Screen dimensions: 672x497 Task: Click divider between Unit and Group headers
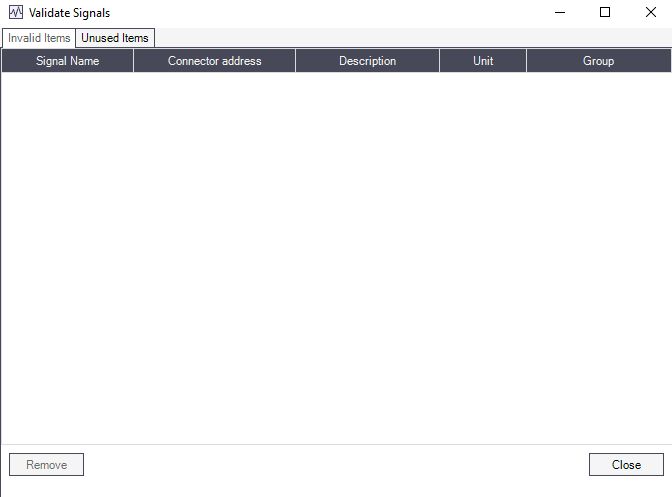pyautogui.click(x=526, y=61)
